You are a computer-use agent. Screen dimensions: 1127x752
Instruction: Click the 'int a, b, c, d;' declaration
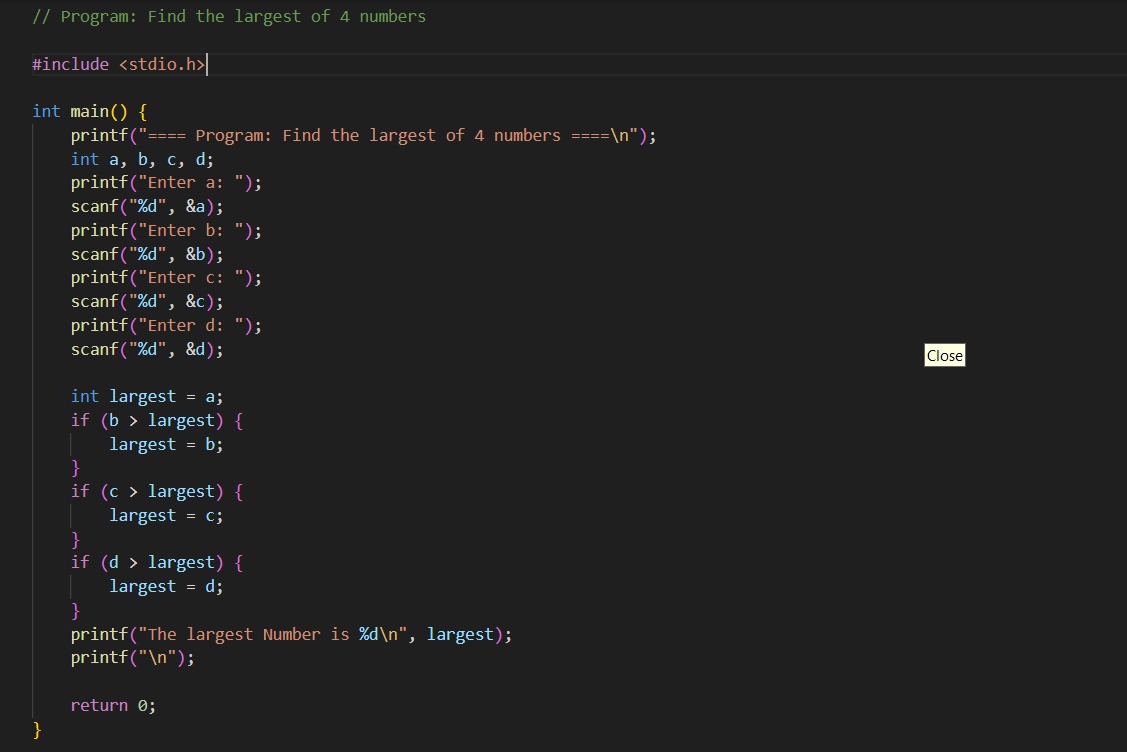pyautogui.click(x=142, y=159)
